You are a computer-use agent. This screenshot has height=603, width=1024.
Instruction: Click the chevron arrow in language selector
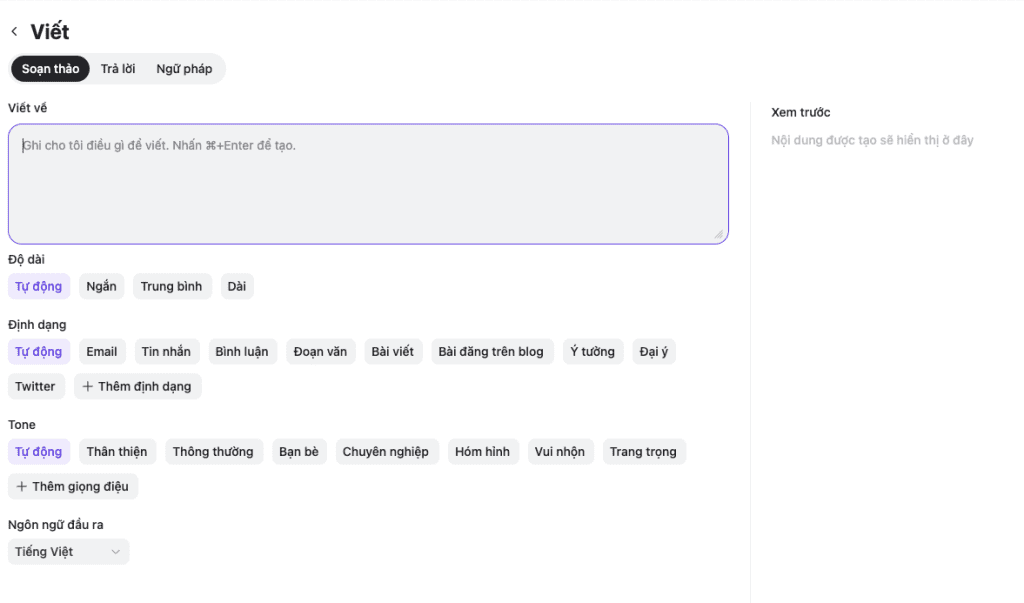click(x=115, y=552)
